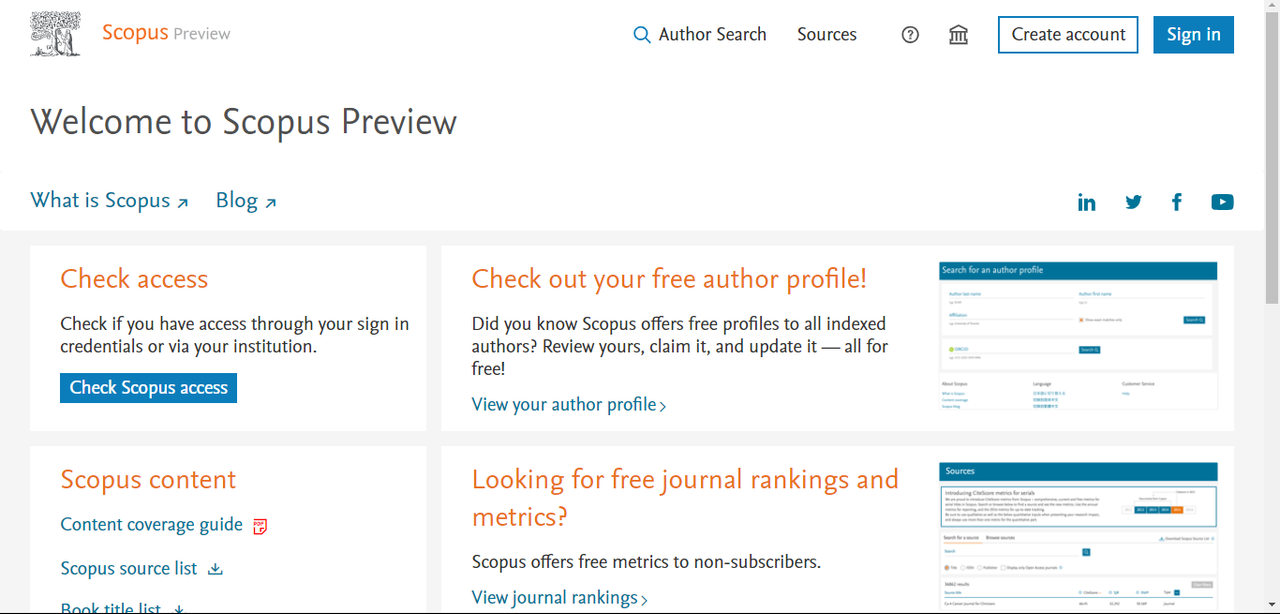Image resolution: width=1280 pixels, height=614 pixels.
Task: Visit Scopus LinkedIn page icon
Action: [1086, 202]
